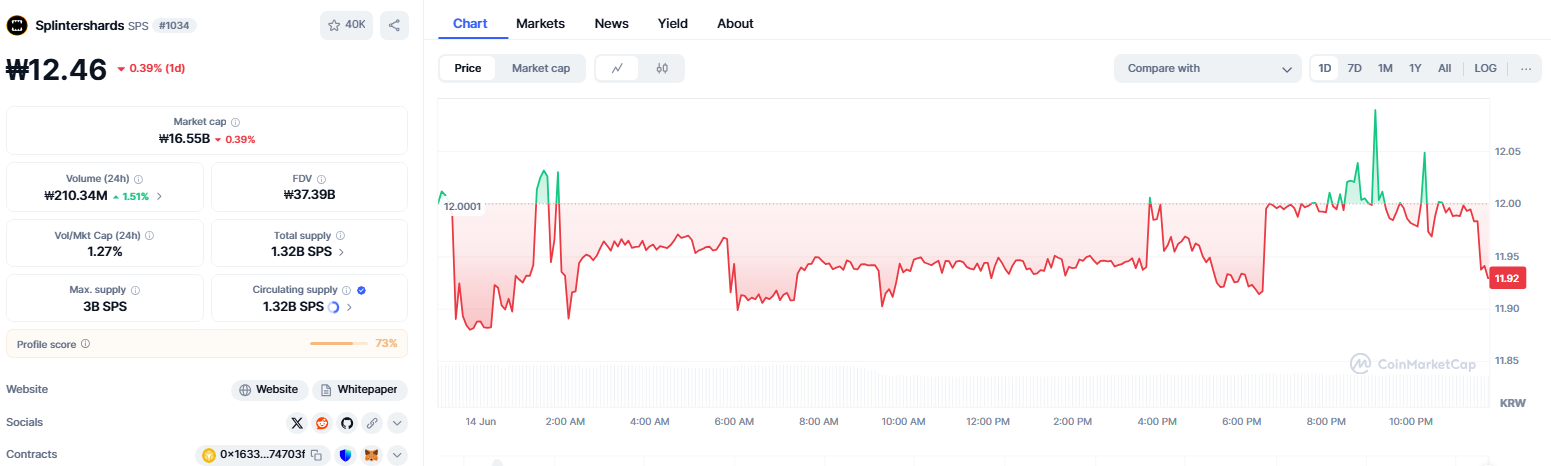Open the Compare with dropdown
Screen dimensions: 1551x466
[x=1208, y=68]
